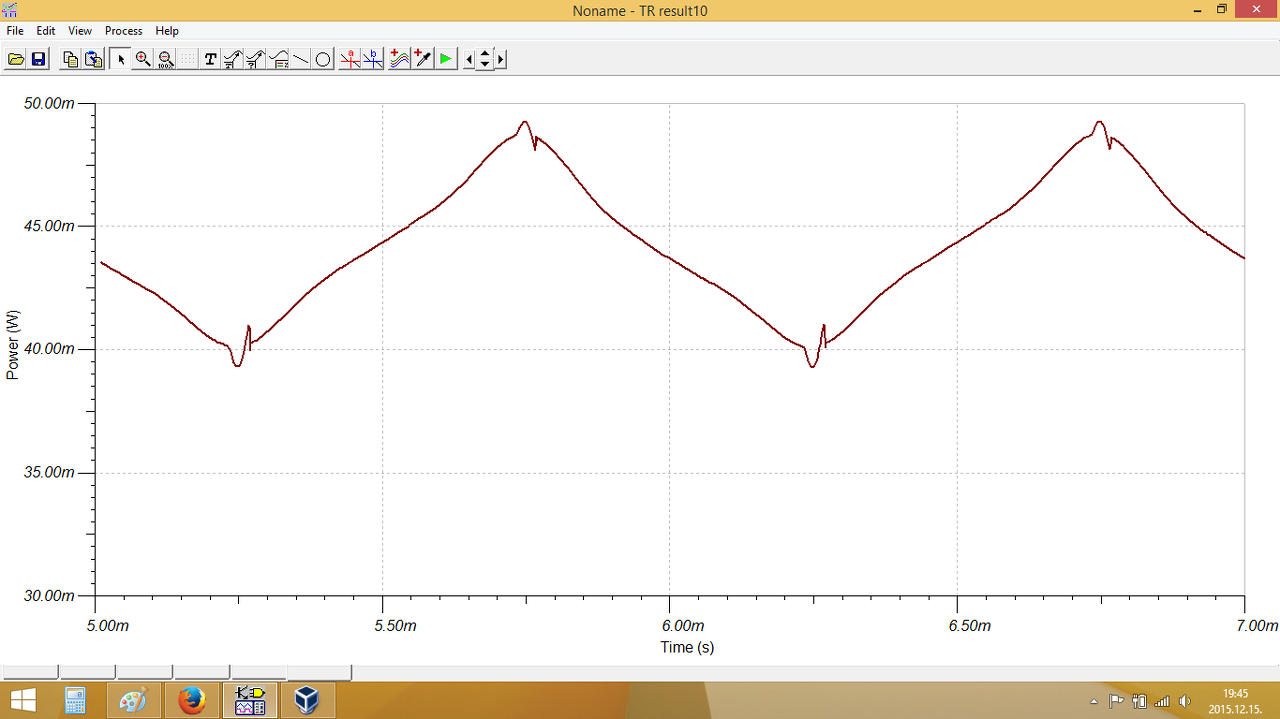Viewport: 1280px width, 719px height.
Task: Click the window title Noname - TR result10
Action: click(640, 10)
